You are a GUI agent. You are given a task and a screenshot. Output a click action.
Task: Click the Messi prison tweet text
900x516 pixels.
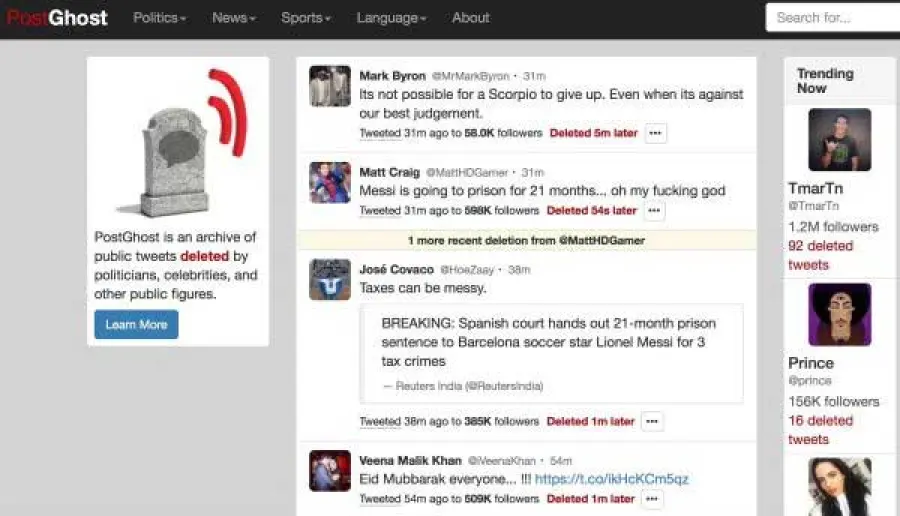(542, 191)
